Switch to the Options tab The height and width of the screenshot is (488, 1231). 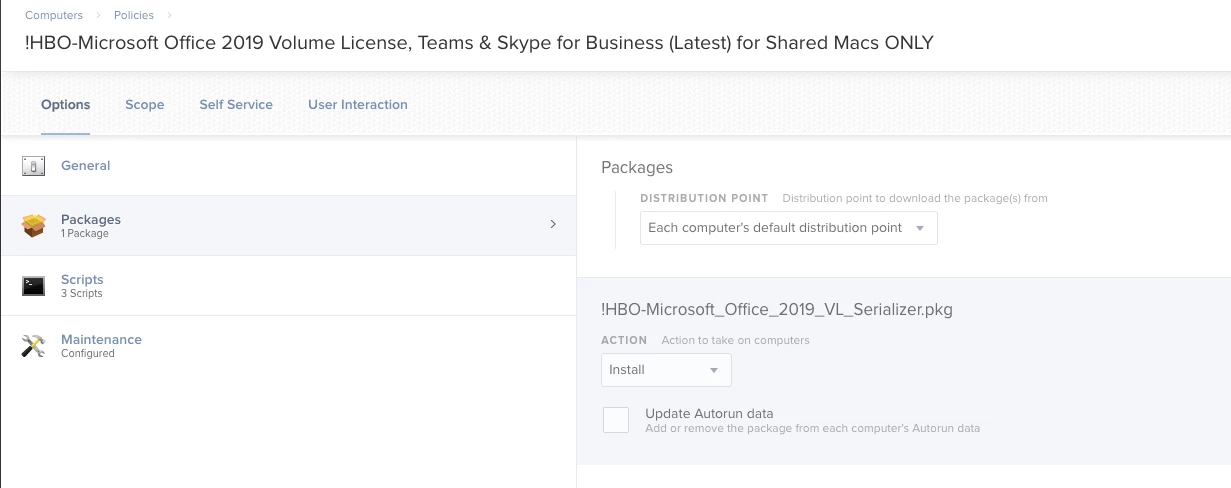pos(66,104)
